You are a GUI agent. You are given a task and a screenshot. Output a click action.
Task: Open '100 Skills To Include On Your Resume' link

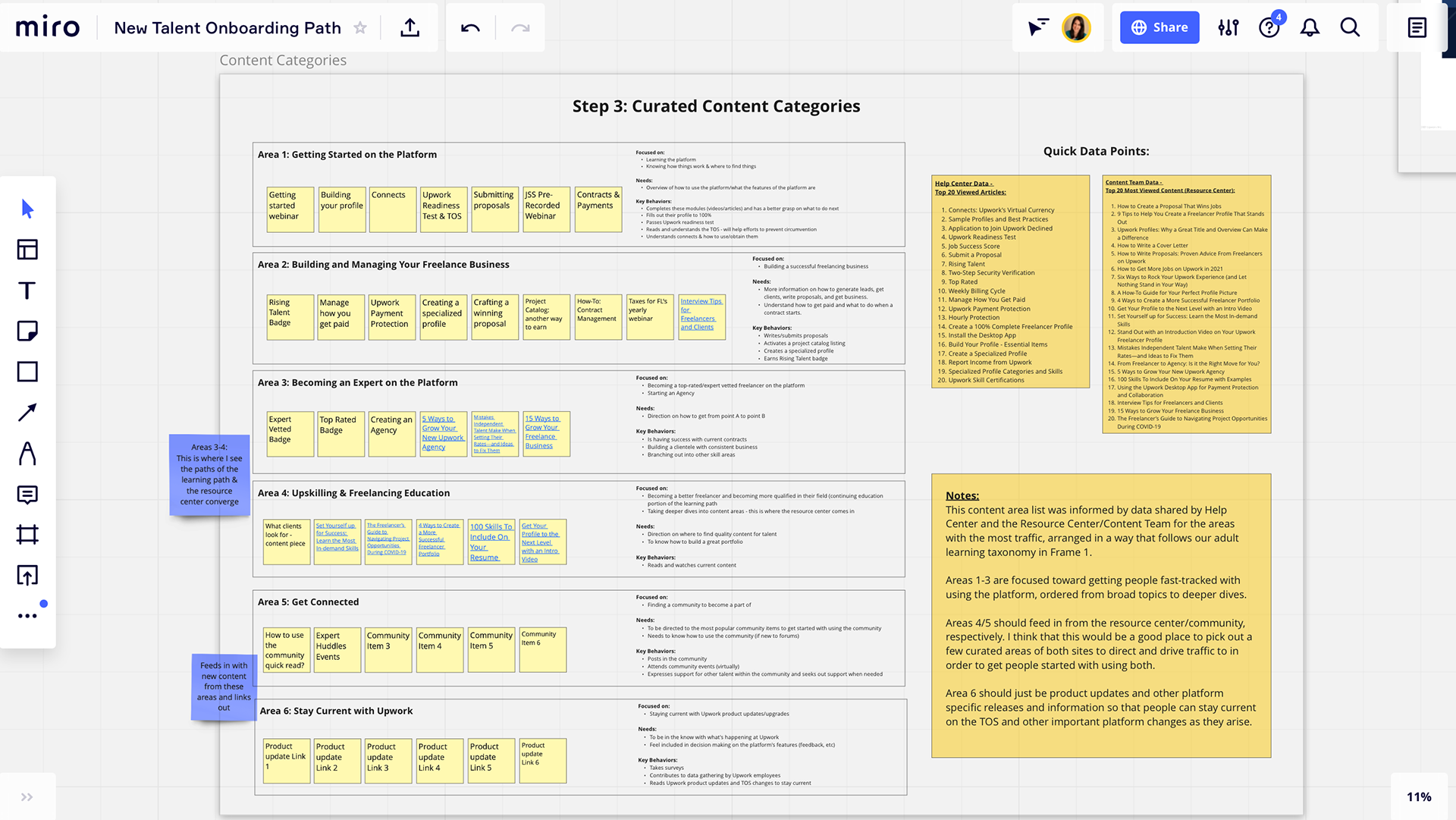(x=491, y=542)
